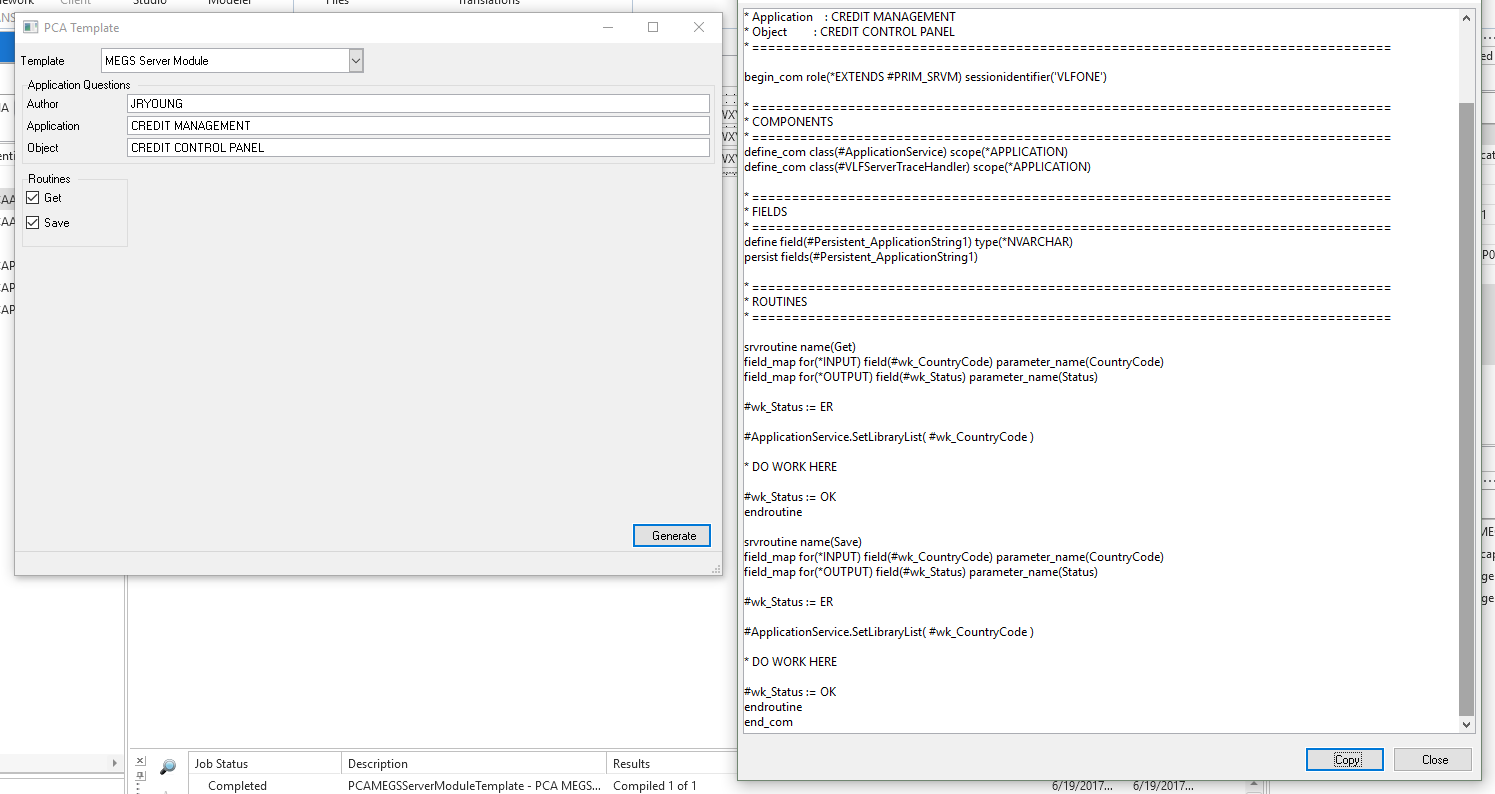This screenshot has width=1495, height=794.
Task: Click the PCAMEGSServerModuleTemplate job description
Action: [474, 786]
